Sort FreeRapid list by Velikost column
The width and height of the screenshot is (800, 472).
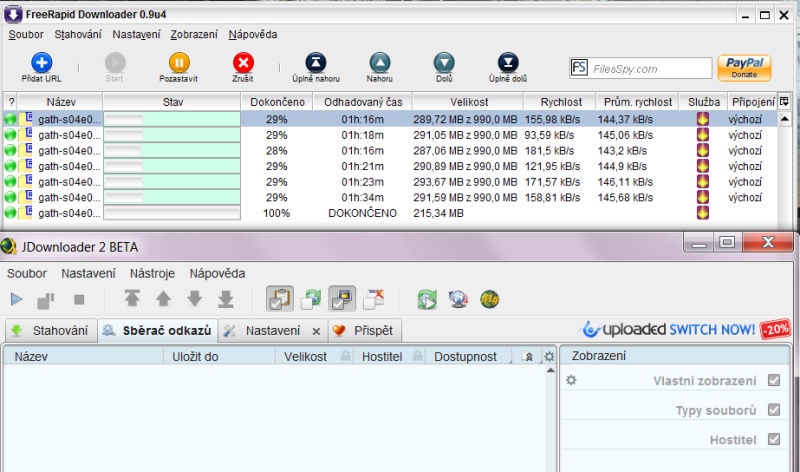pos(469,102)
